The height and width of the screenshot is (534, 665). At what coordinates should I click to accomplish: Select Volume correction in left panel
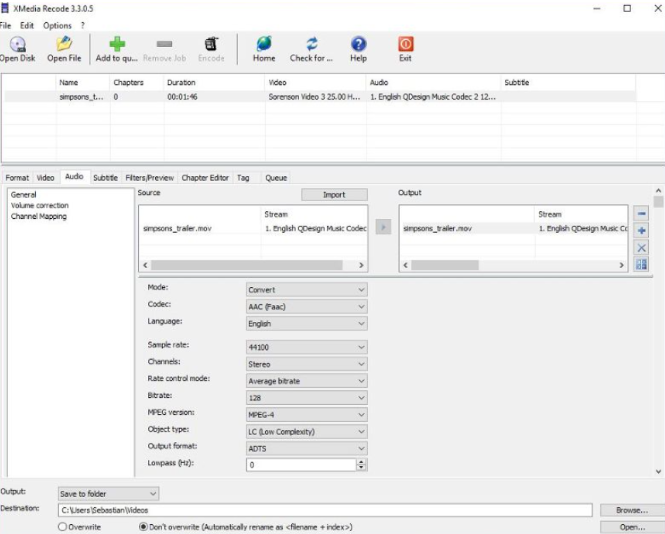[40, 205]
